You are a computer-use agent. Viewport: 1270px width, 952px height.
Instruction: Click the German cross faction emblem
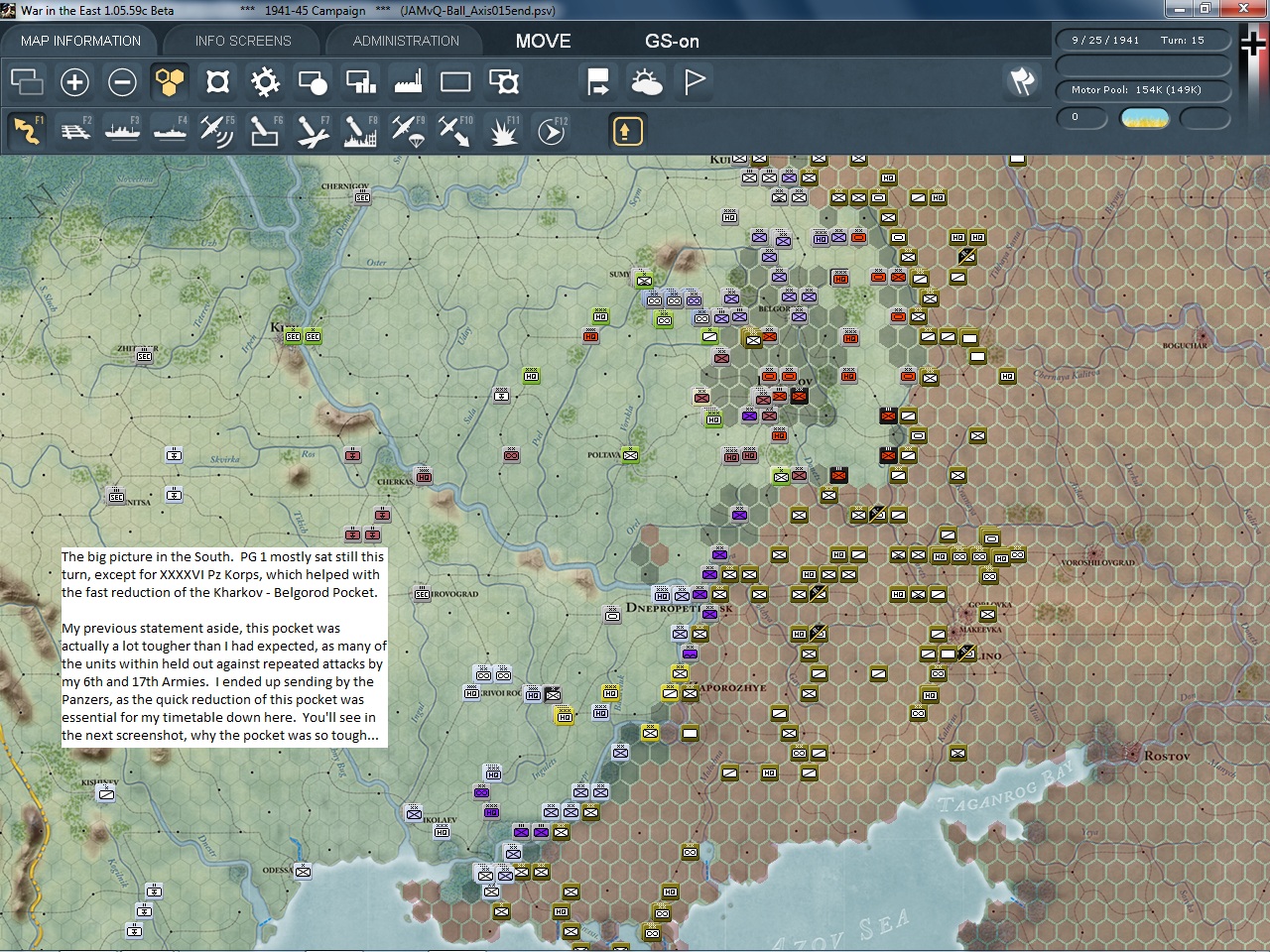click(1254, 45)
